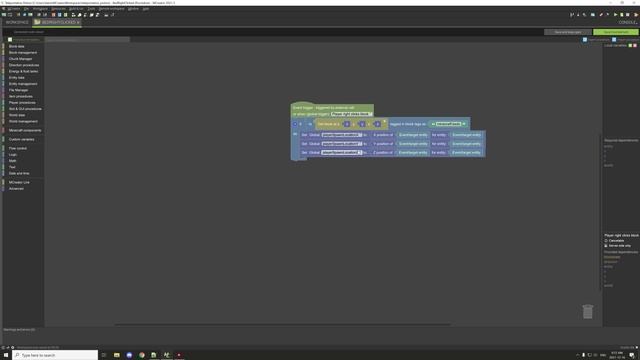Open the CONSOLE tab

(628, 22)
